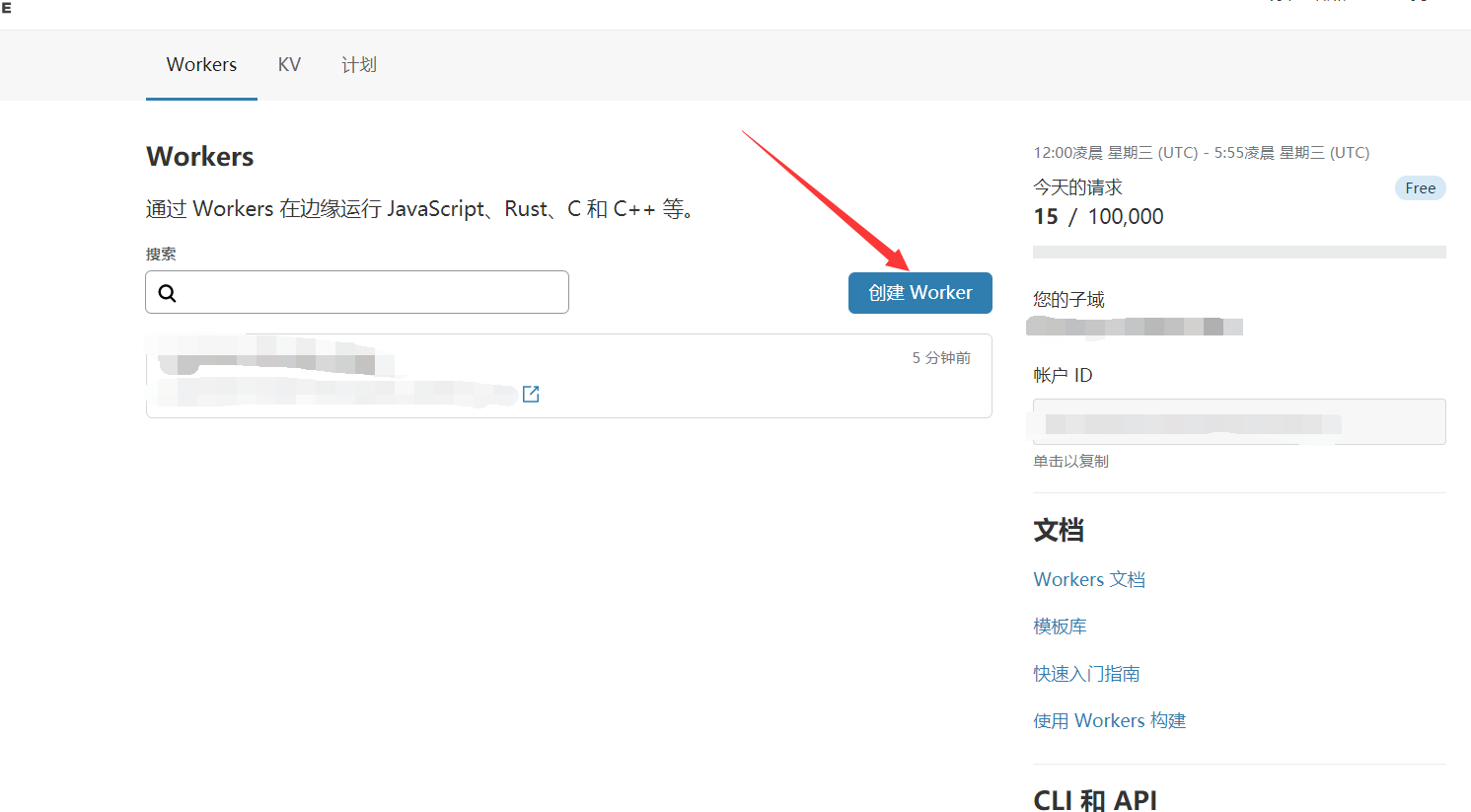Viewport: 1471px width, 812px height.
Task: Click the 15 / 100,000 request count
Action: pos(1098,217)
